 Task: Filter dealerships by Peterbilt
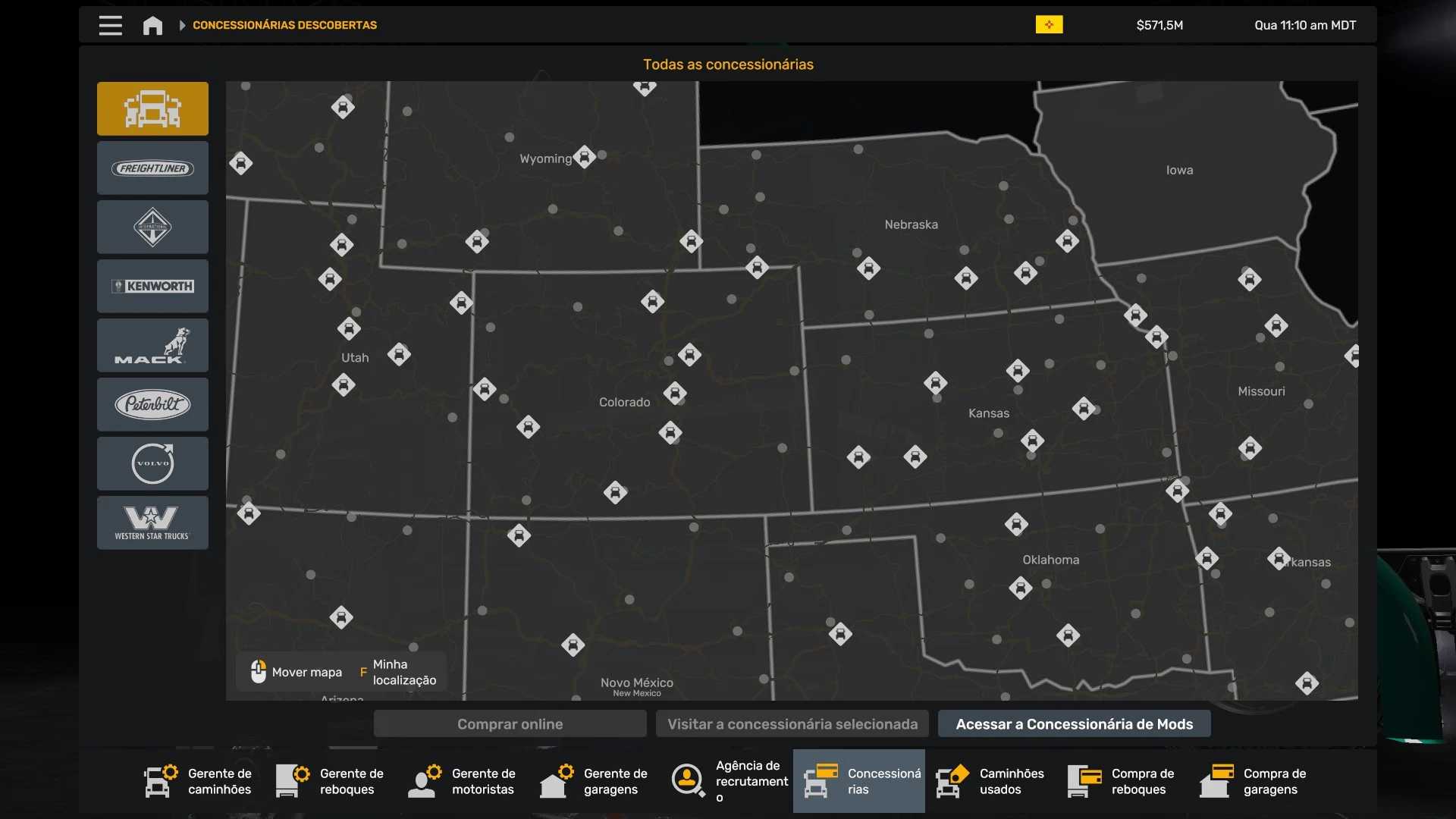tap(152, 404)
